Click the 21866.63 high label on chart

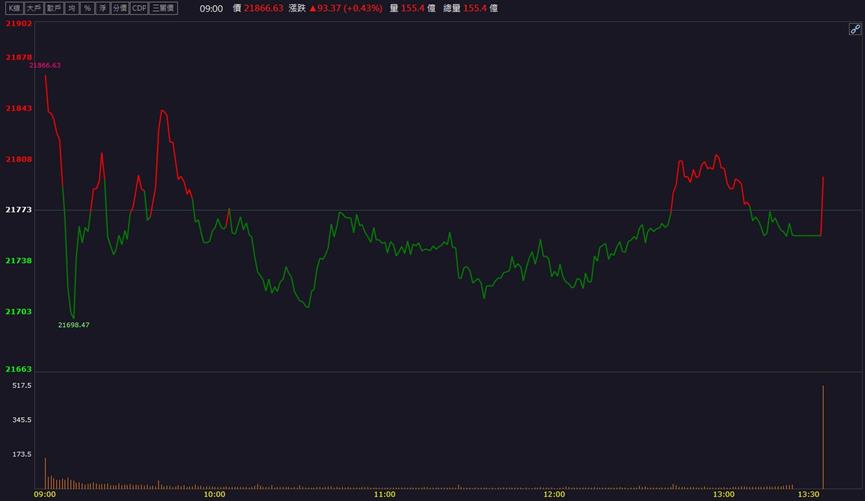click(45, 65)
